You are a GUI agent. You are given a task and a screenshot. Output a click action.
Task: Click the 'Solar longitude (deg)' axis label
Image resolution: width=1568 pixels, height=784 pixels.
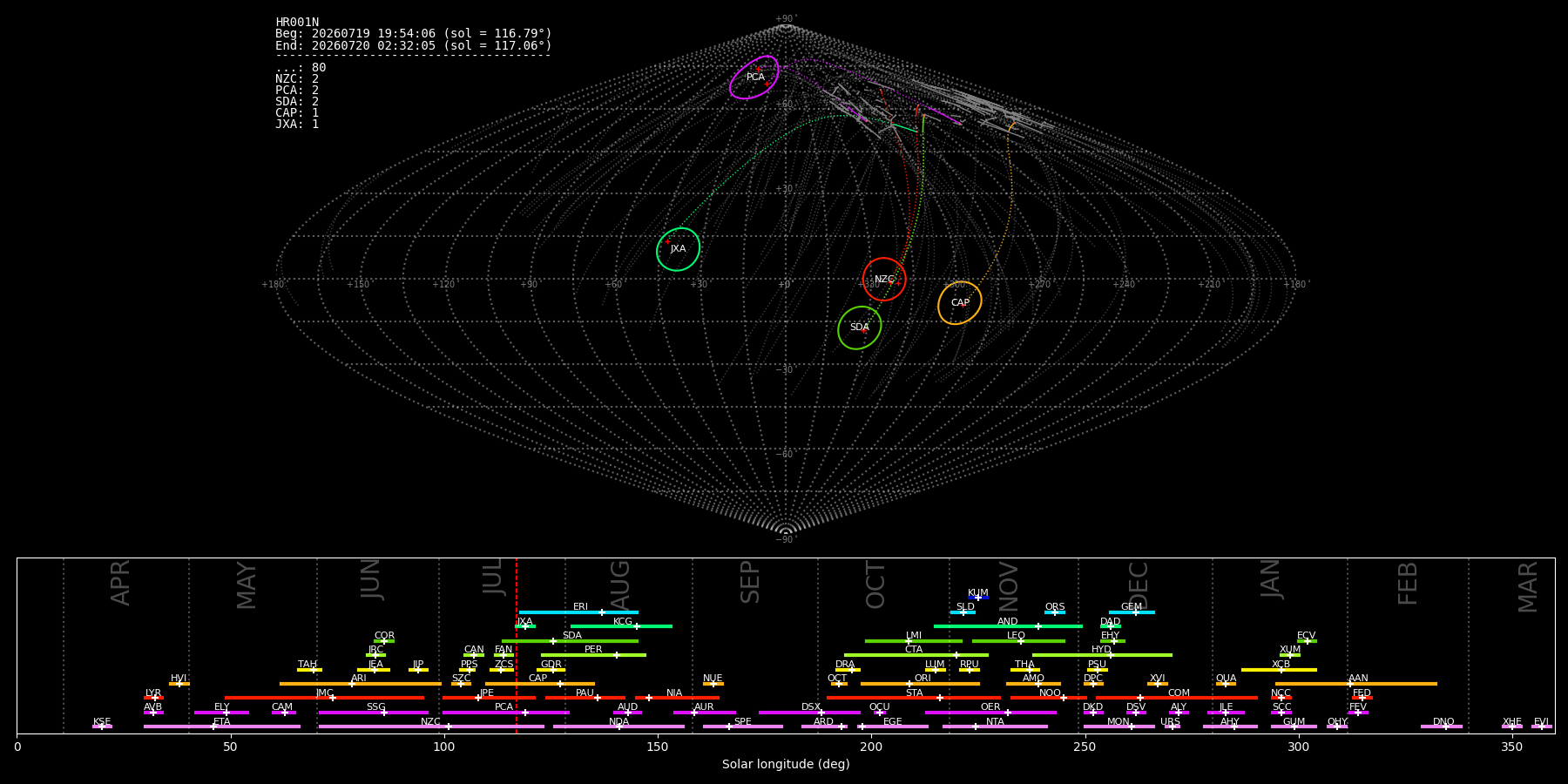(x=786, y=764)
